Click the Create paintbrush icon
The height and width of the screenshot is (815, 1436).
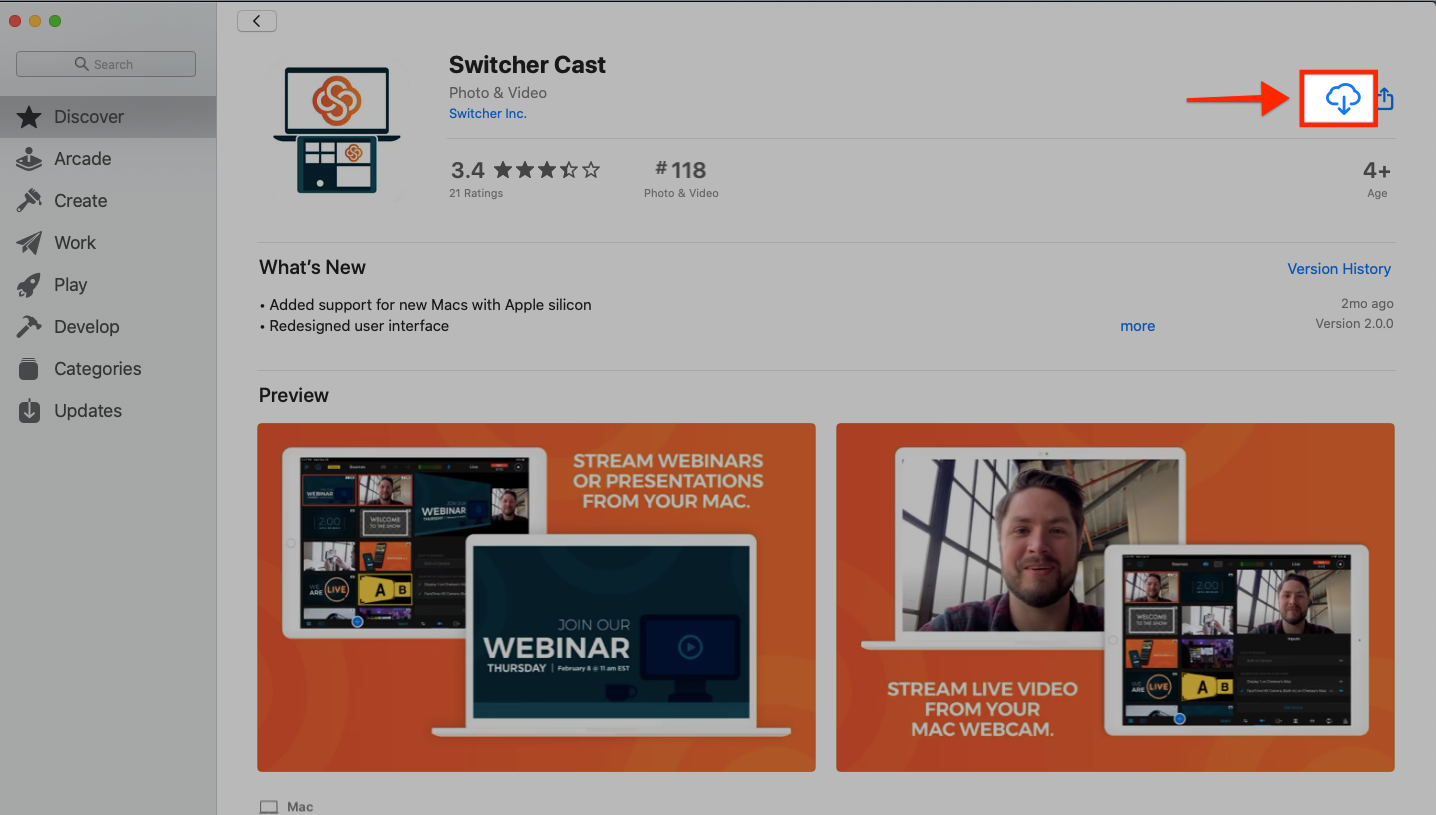point(29,201)
